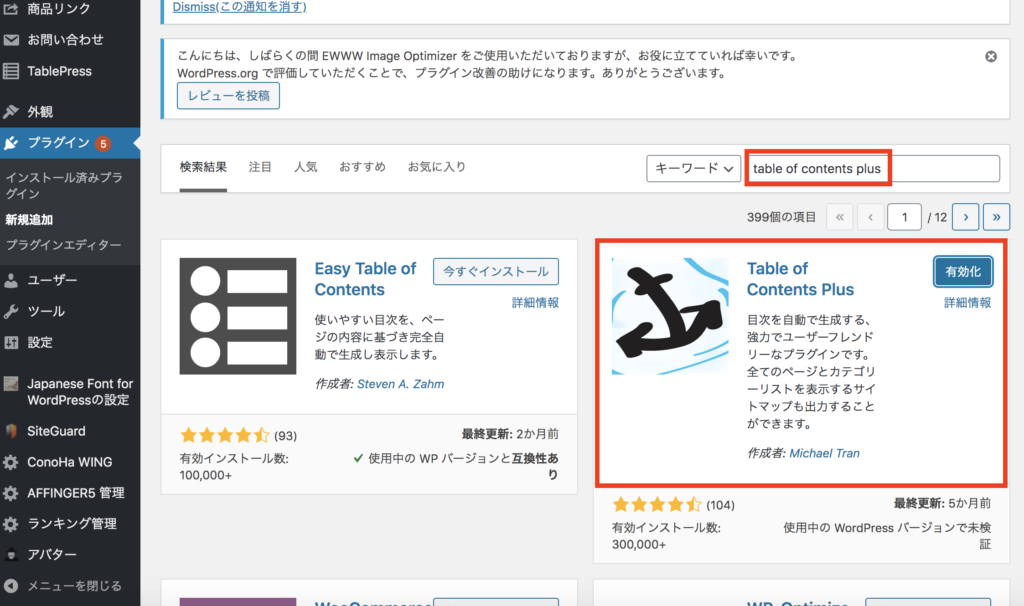Open author link Steven A. Zahm
This screenshot has height=606, width=1024.
click(x=400, y=384)
